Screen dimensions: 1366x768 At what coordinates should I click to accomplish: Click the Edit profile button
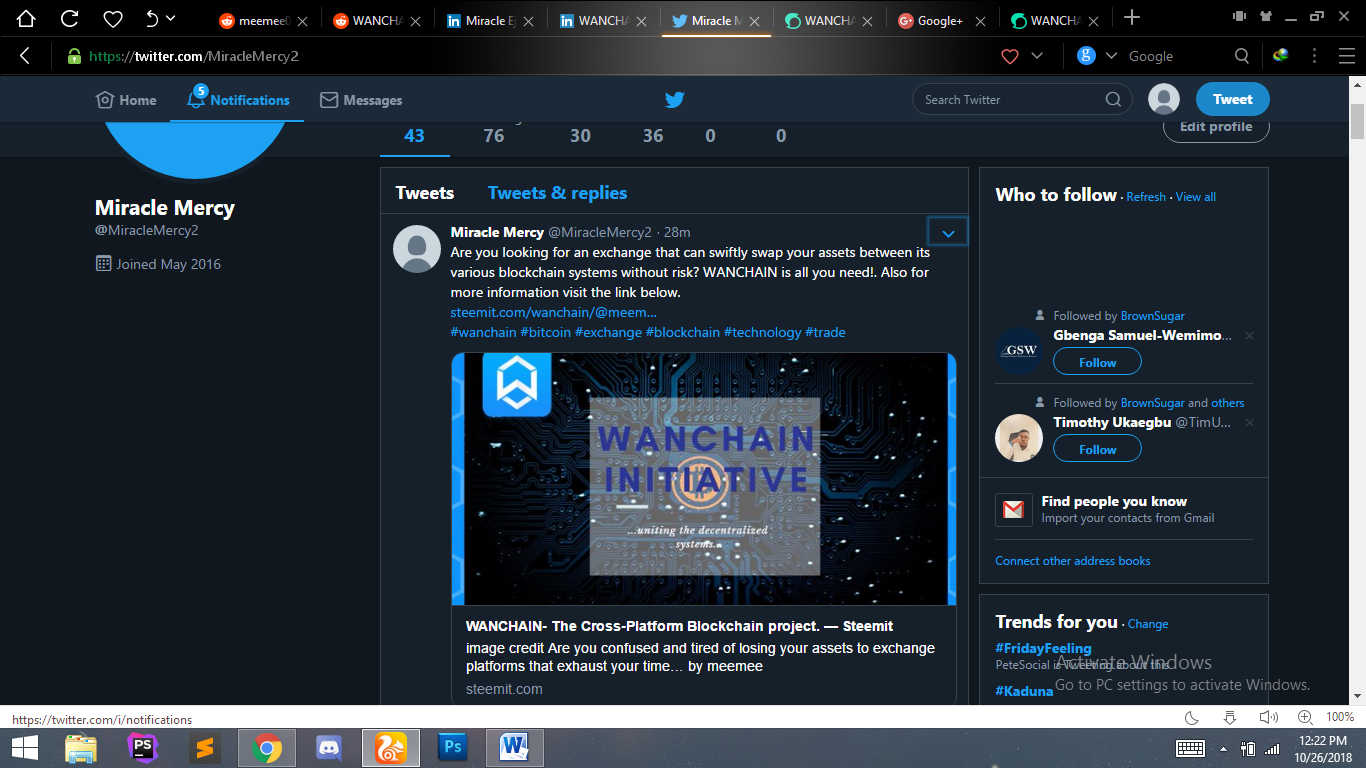1216,127
